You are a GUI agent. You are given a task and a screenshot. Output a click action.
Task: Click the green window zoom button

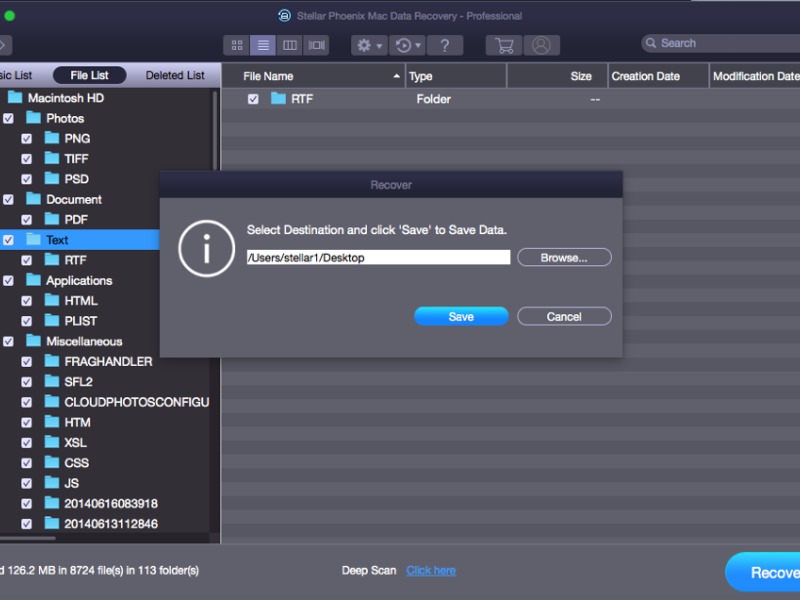(x=9, y=16)
